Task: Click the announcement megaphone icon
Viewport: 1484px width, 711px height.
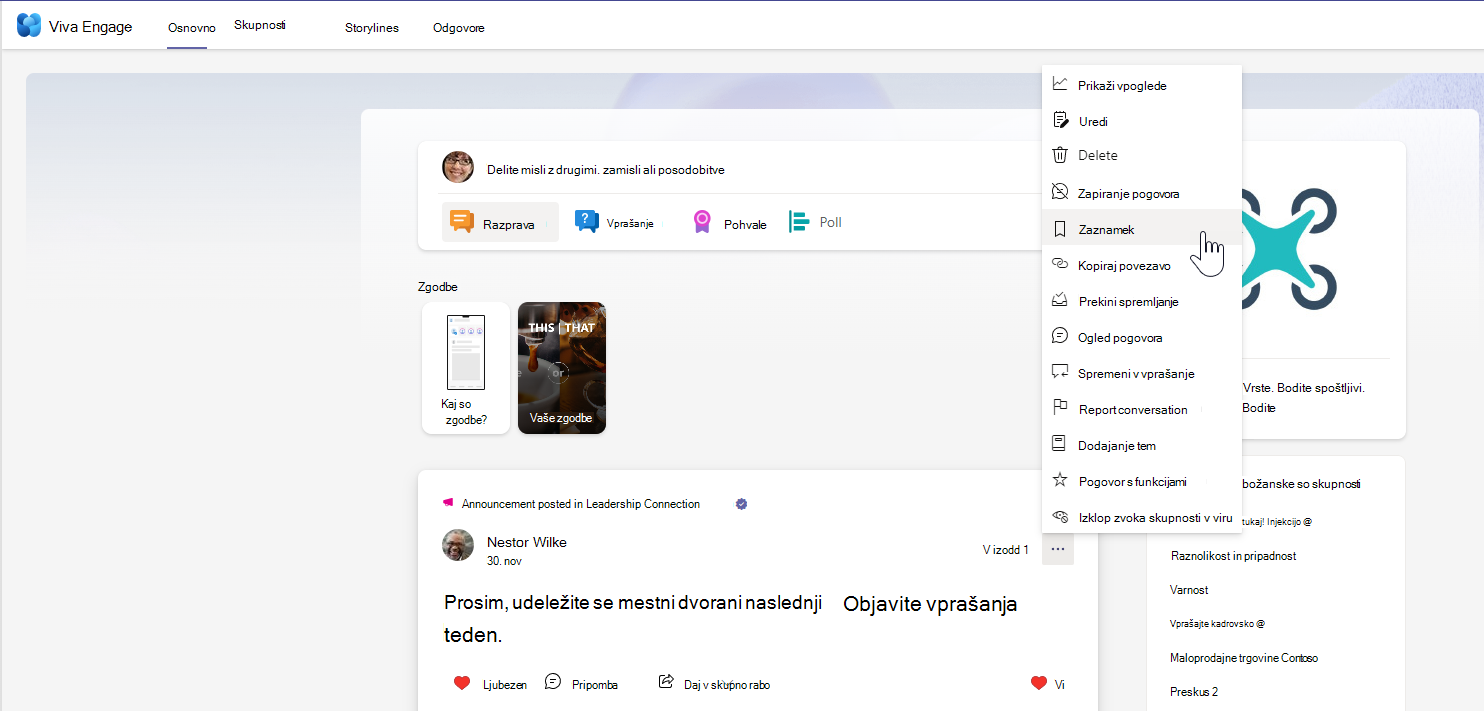Action: coord(448,503)
